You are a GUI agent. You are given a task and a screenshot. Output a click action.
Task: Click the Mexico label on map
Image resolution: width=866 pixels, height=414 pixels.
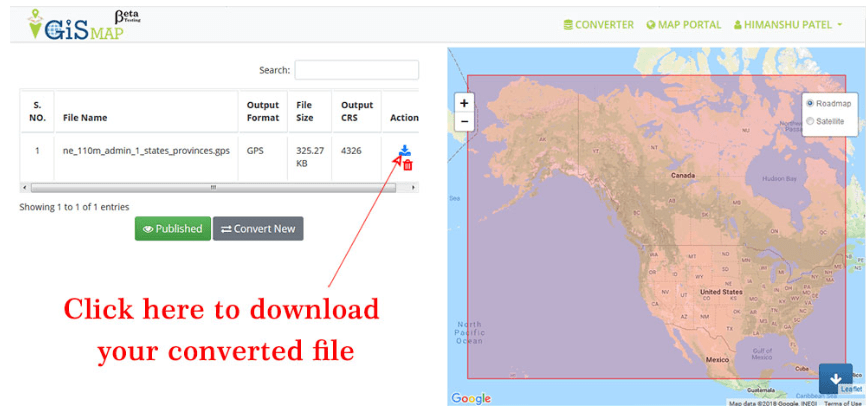pos(717,360)
